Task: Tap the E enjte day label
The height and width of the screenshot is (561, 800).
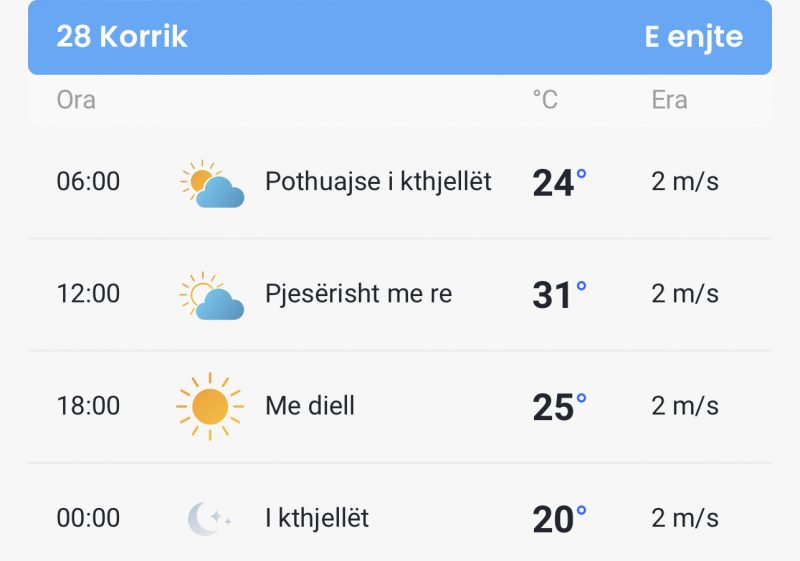Action: point(693,37)
